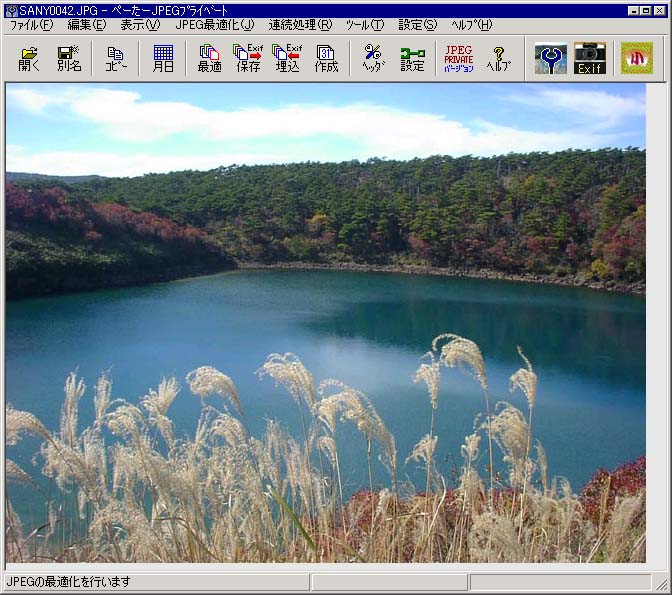672x595 pixels.
Task: Open settings with the green 設定 icon
Action: (412, 59)
